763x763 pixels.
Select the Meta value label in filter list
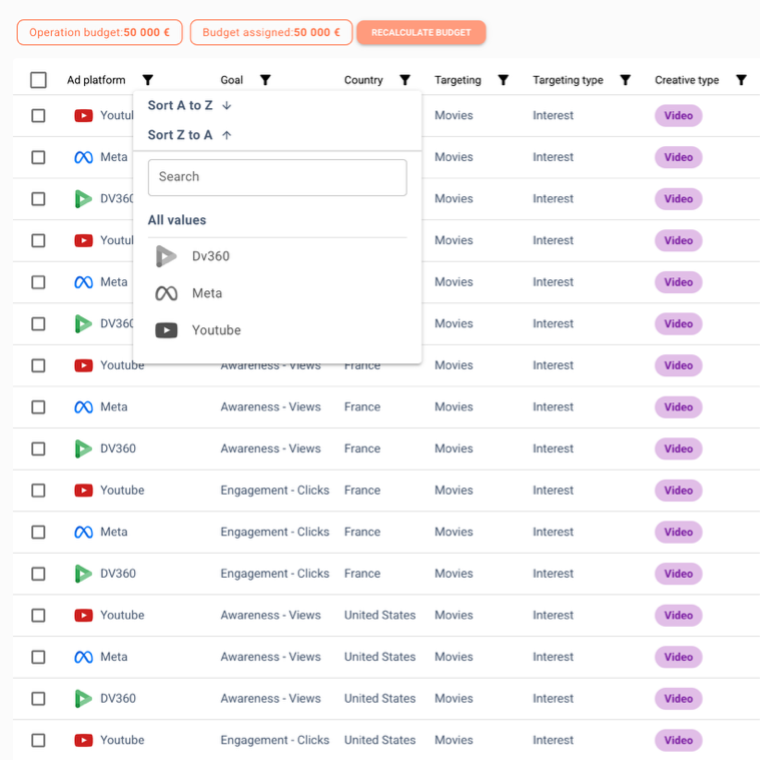[207, 293]
